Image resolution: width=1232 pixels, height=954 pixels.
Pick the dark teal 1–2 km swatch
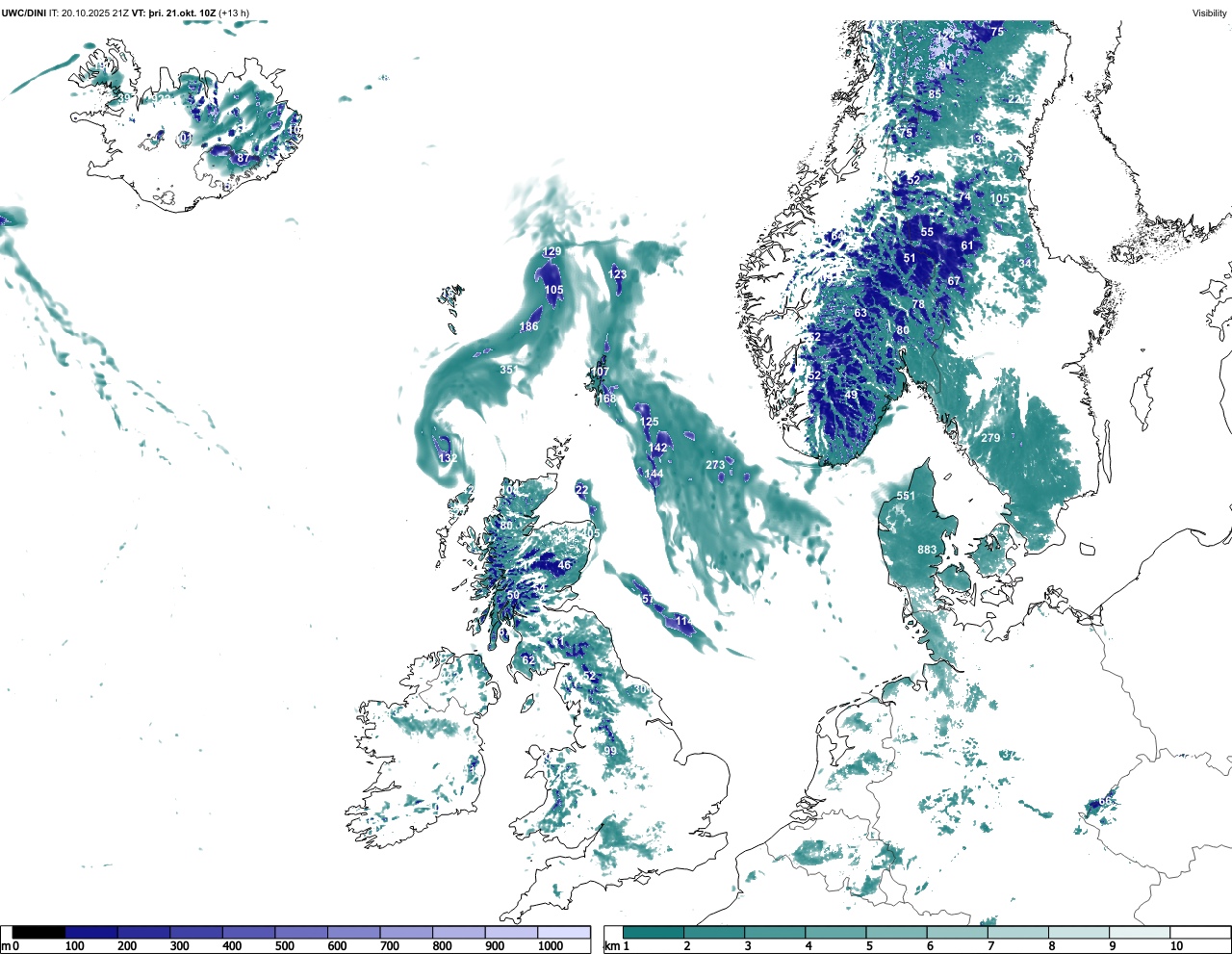point(654,932)
